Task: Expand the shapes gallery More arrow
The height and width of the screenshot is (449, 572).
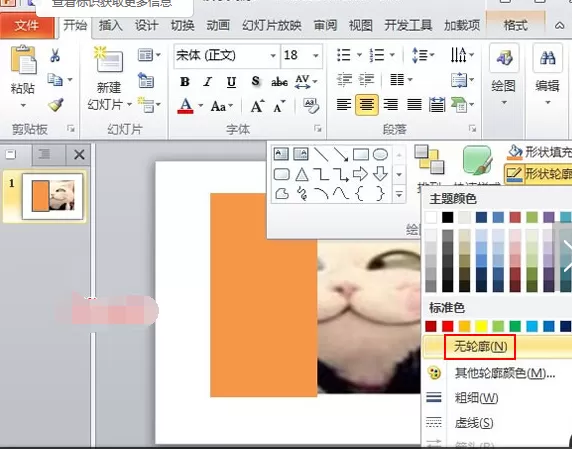Action: [x=399, y=194]
